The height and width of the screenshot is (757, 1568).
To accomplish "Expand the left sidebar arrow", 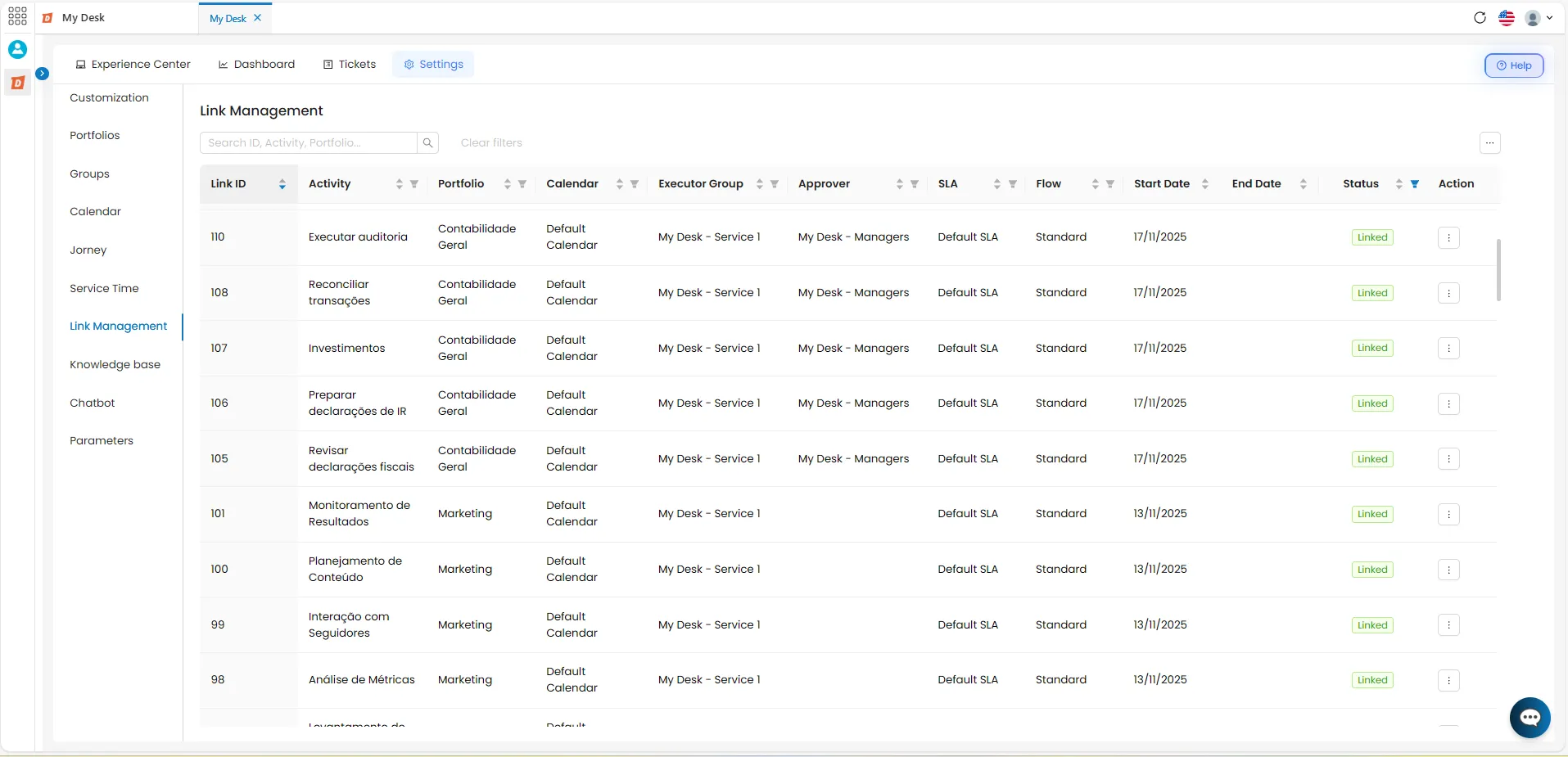I will (x=42, y=74).
